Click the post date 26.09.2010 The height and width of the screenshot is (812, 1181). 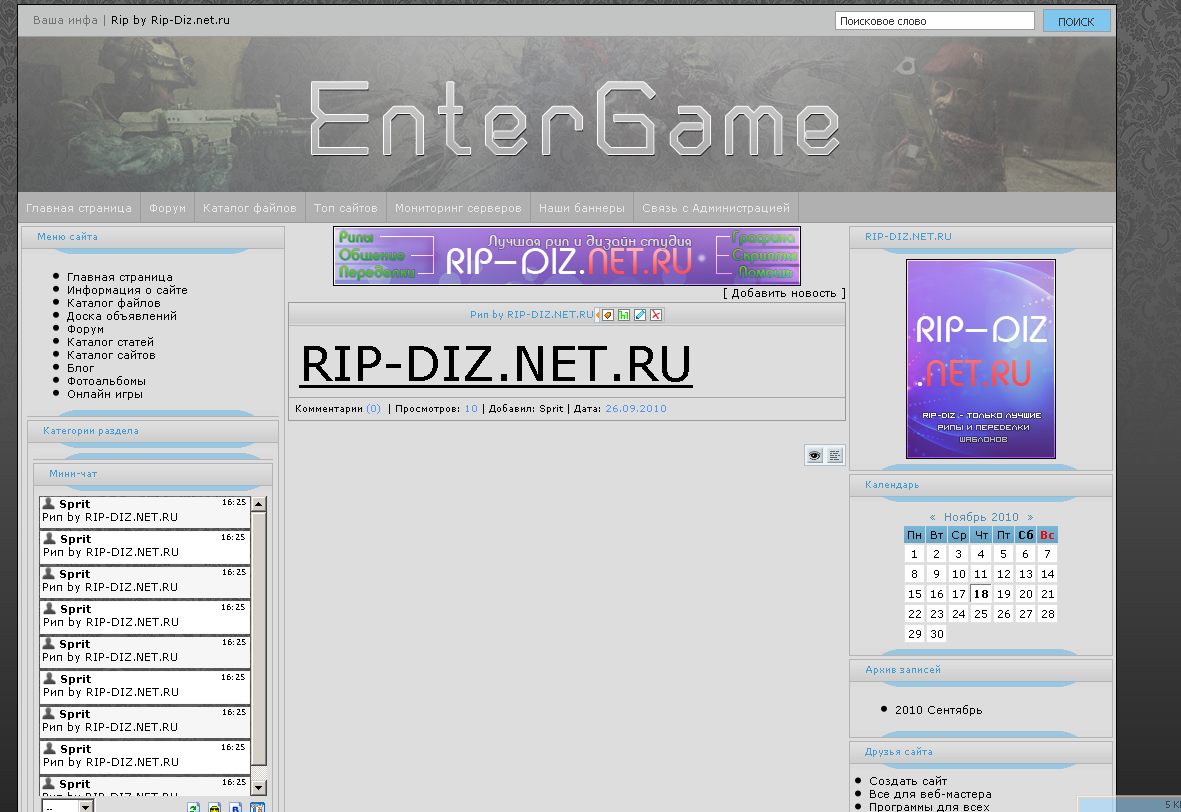(x=636, y=409)
